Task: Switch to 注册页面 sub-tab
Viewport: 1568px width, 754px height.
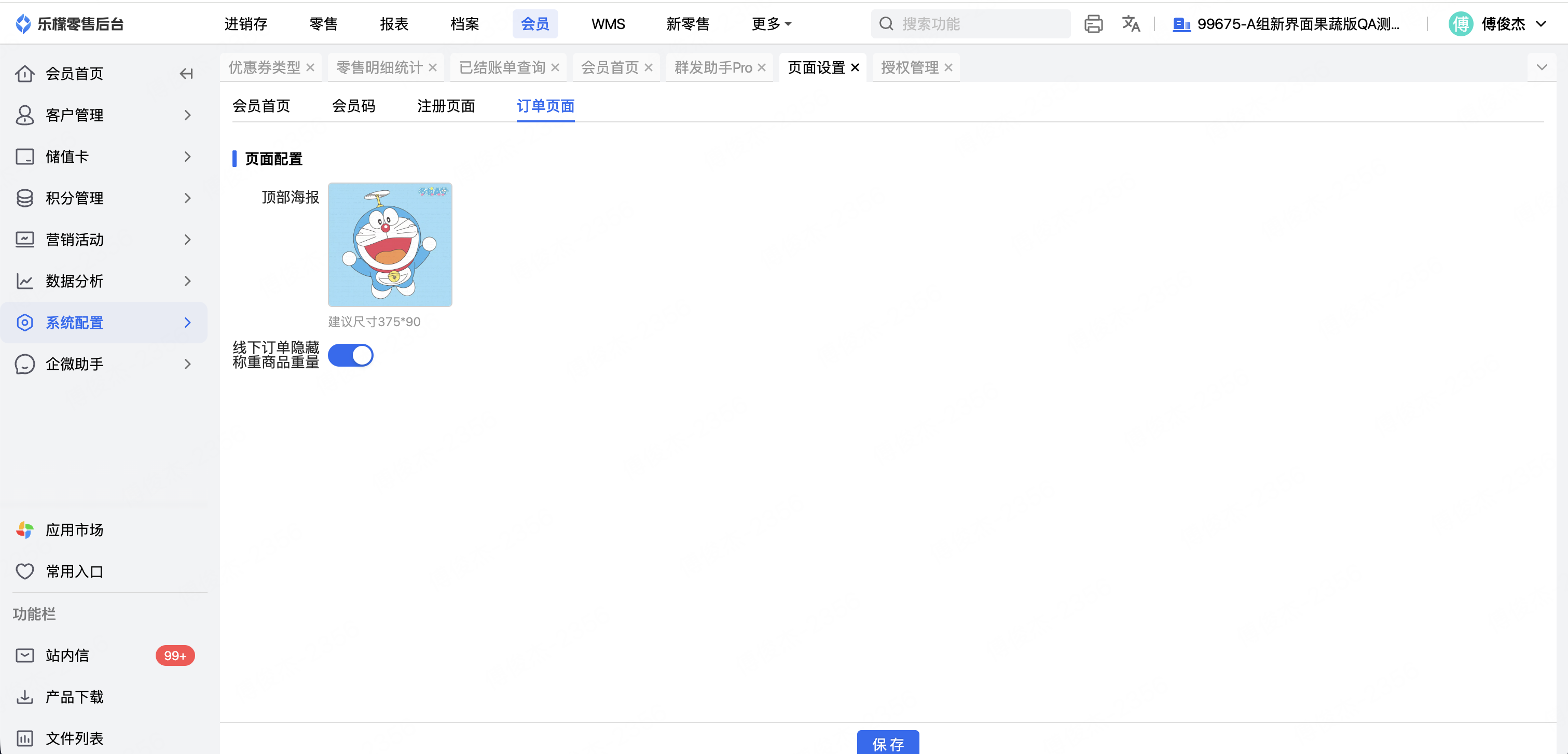Action: click(x=446, y=106)
